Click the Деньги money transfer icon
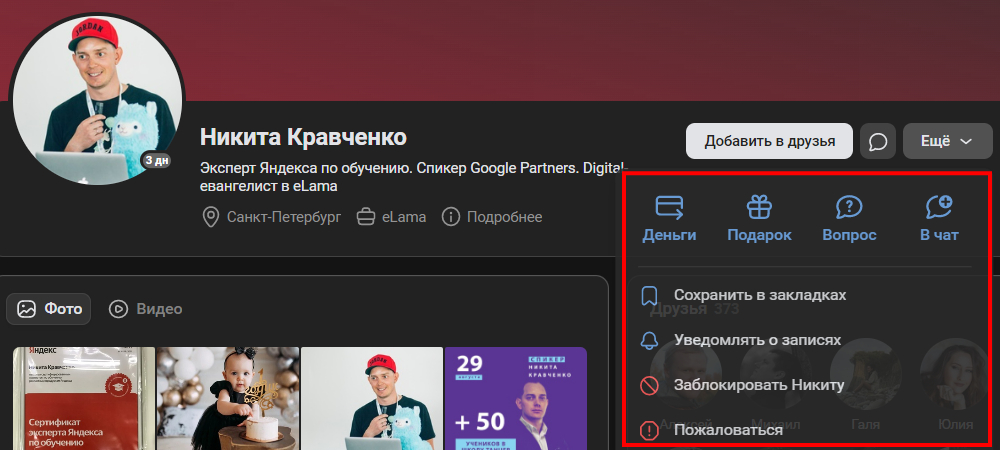This screenshot has height=450, width=1000. [x=669, y=207]
